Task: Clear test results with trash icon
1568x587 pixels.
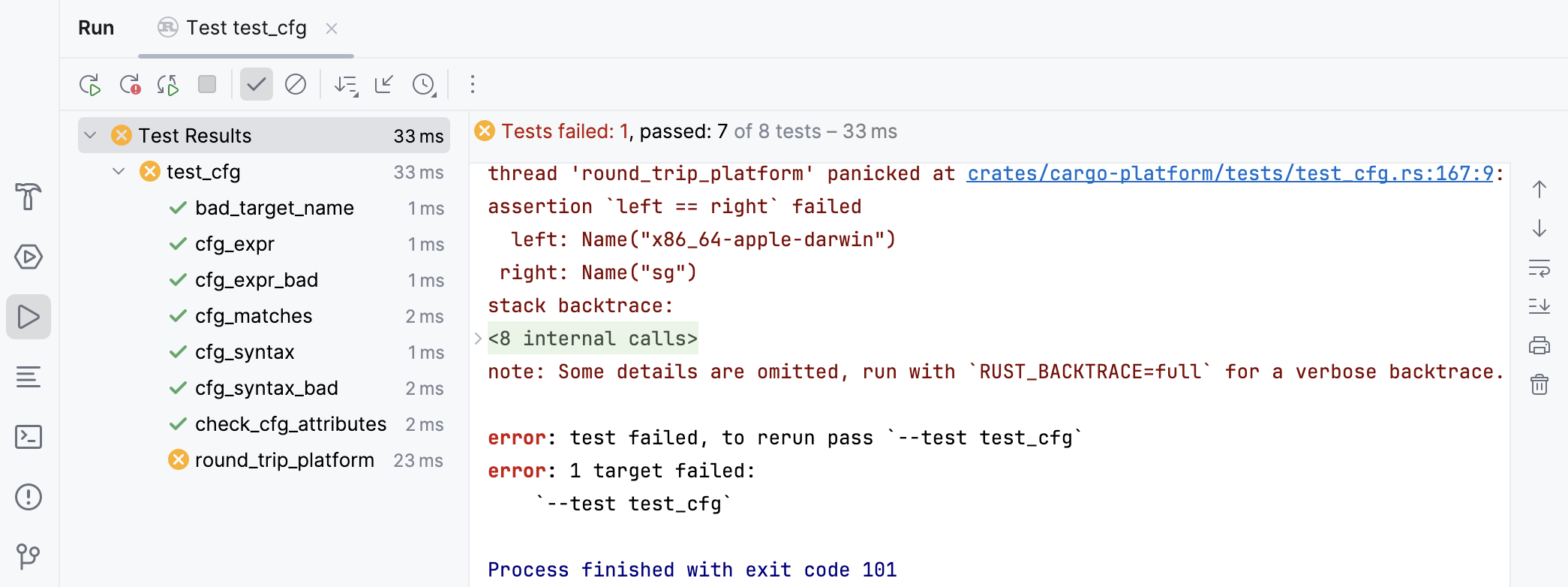Action: click(x=1539, y=384)
